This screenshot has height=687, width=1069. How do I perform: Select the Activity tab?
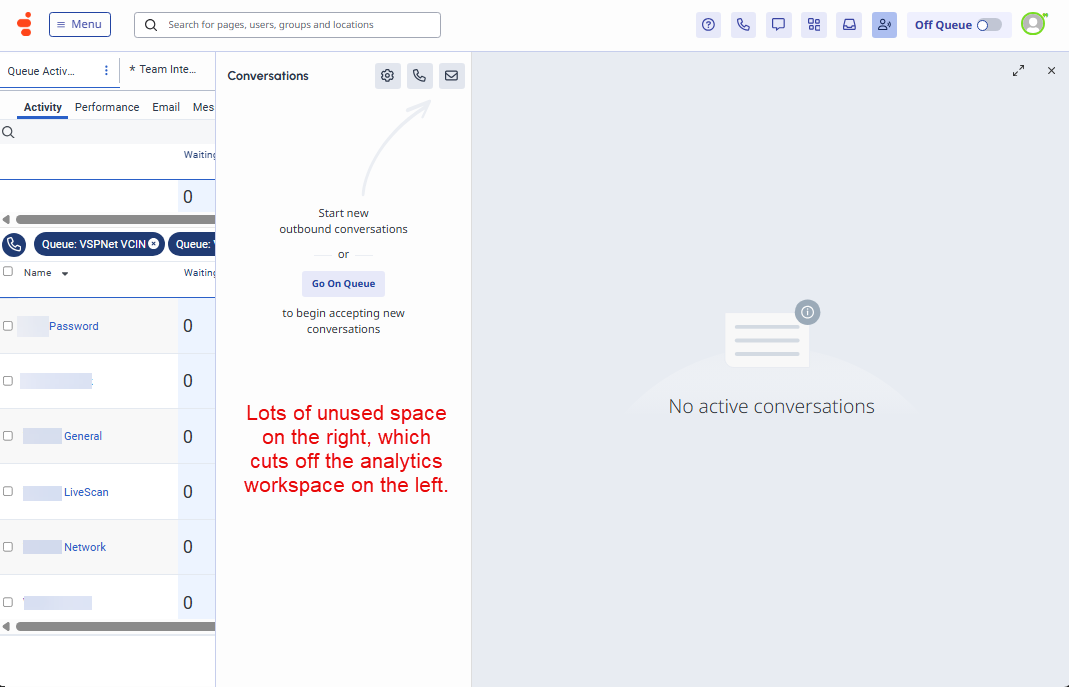42,107
